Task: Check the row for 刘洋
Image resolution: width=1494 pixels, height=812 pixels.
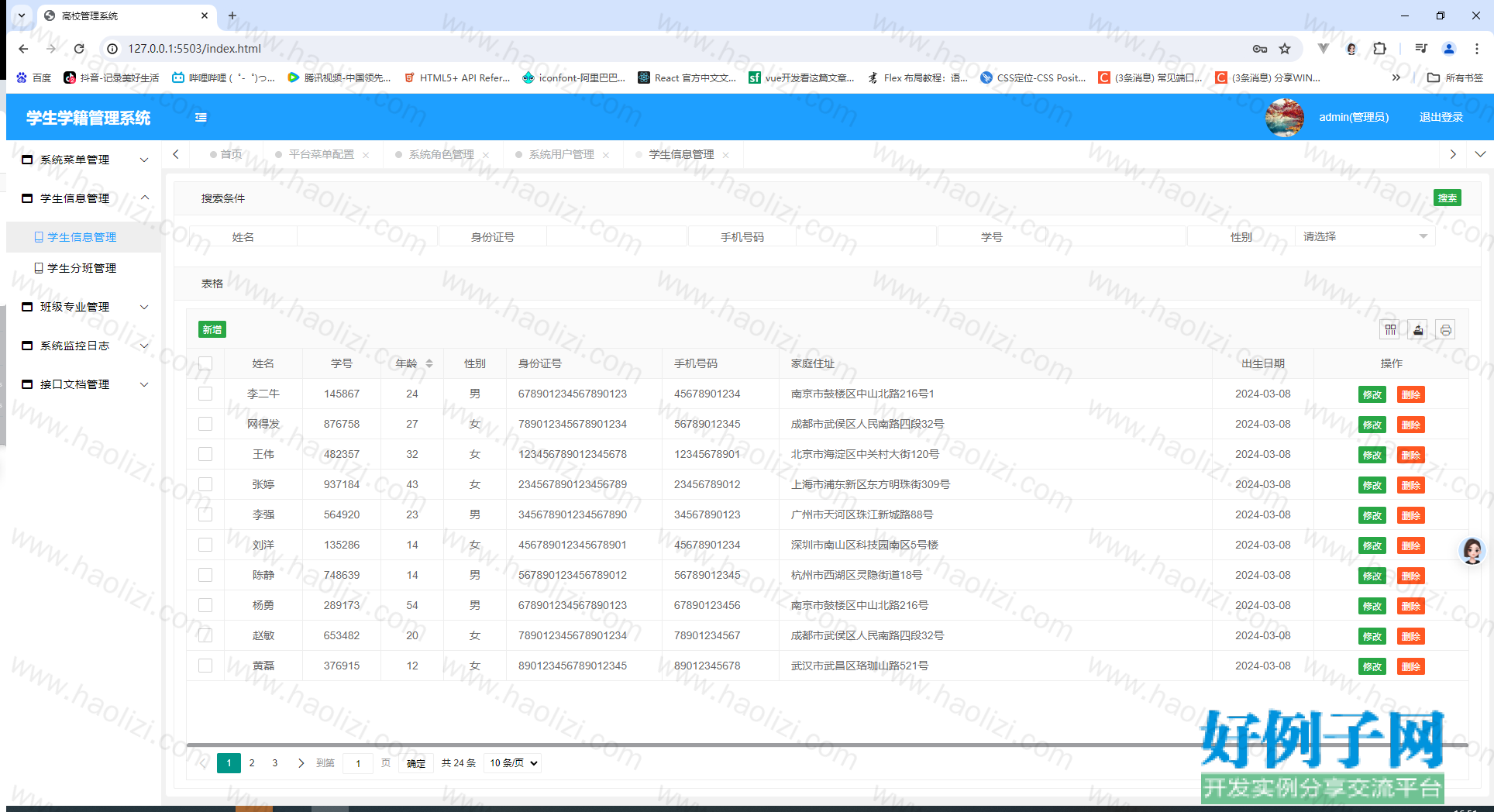Action: (x=205, y=545)
